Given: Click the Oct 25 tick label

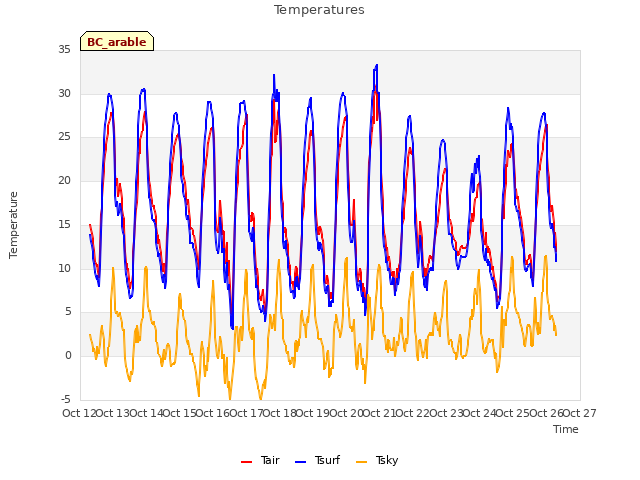Looking at the screenshot, I should (513, 413).
